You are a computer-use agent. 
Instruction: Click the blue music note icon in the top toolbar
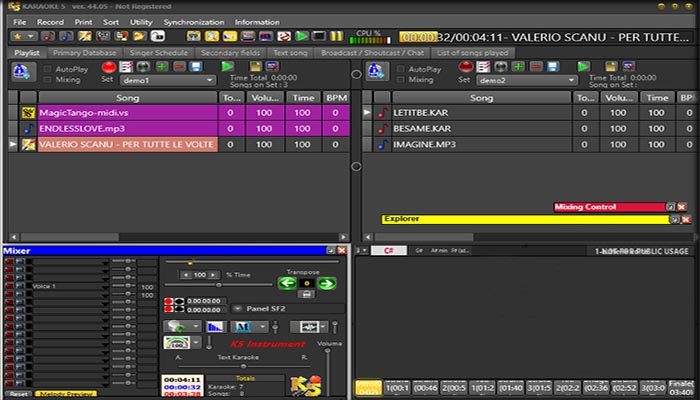(x=66, y=36)
